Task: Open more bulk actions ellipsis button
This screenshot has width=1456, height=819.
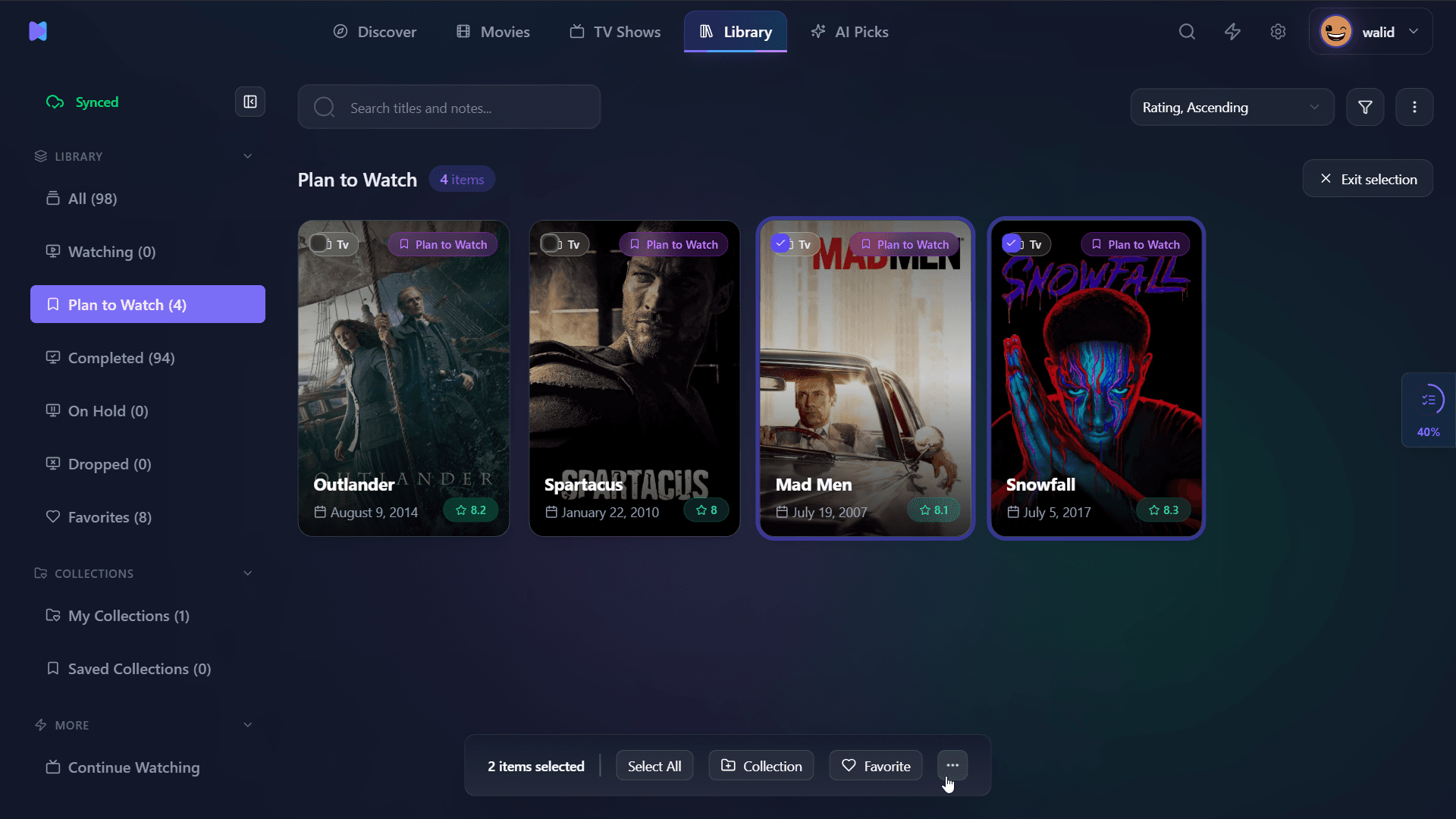Action: [952, 766]
